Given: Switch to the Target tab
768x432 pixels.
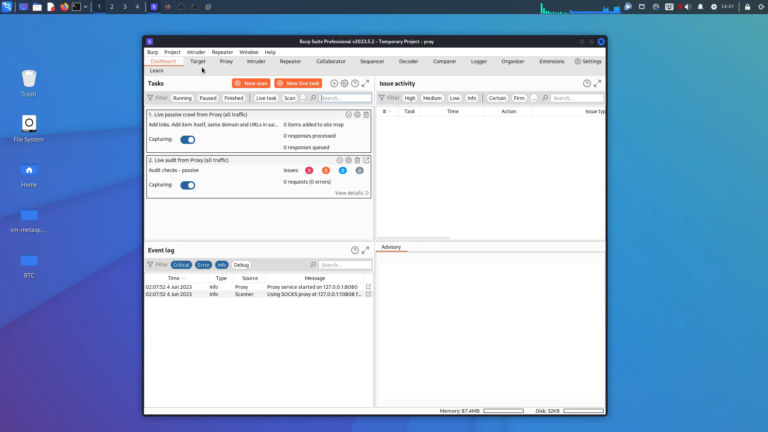Looking at the screenshot, I should click(x=198, y=61).
